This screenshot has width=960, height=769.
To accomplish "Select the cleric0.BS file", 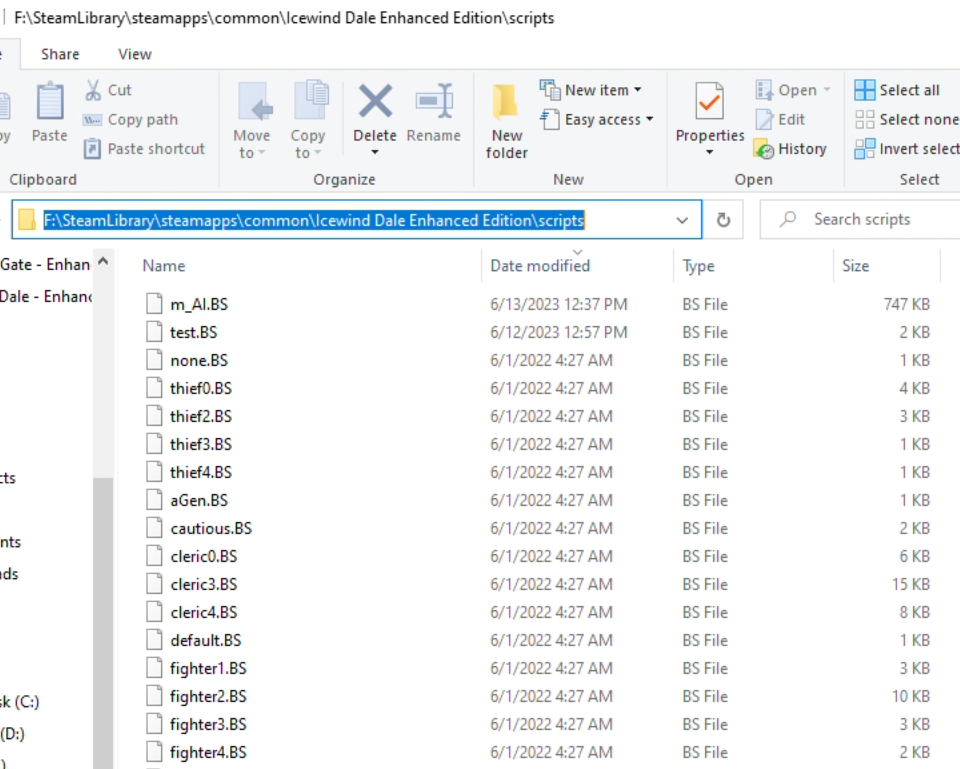I will click(204, 556).
